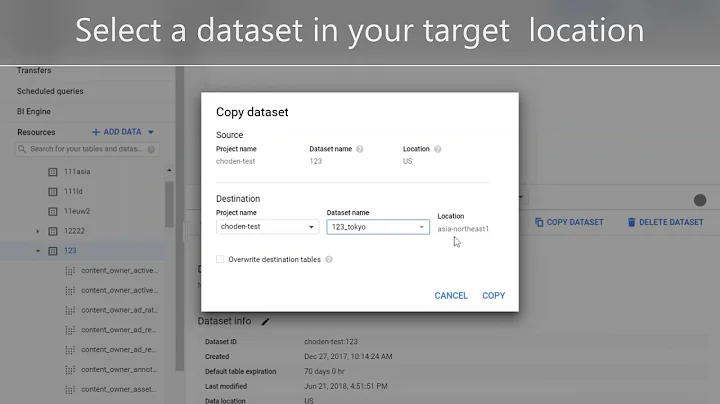Select dataset 11euw2 in tree

77,211
